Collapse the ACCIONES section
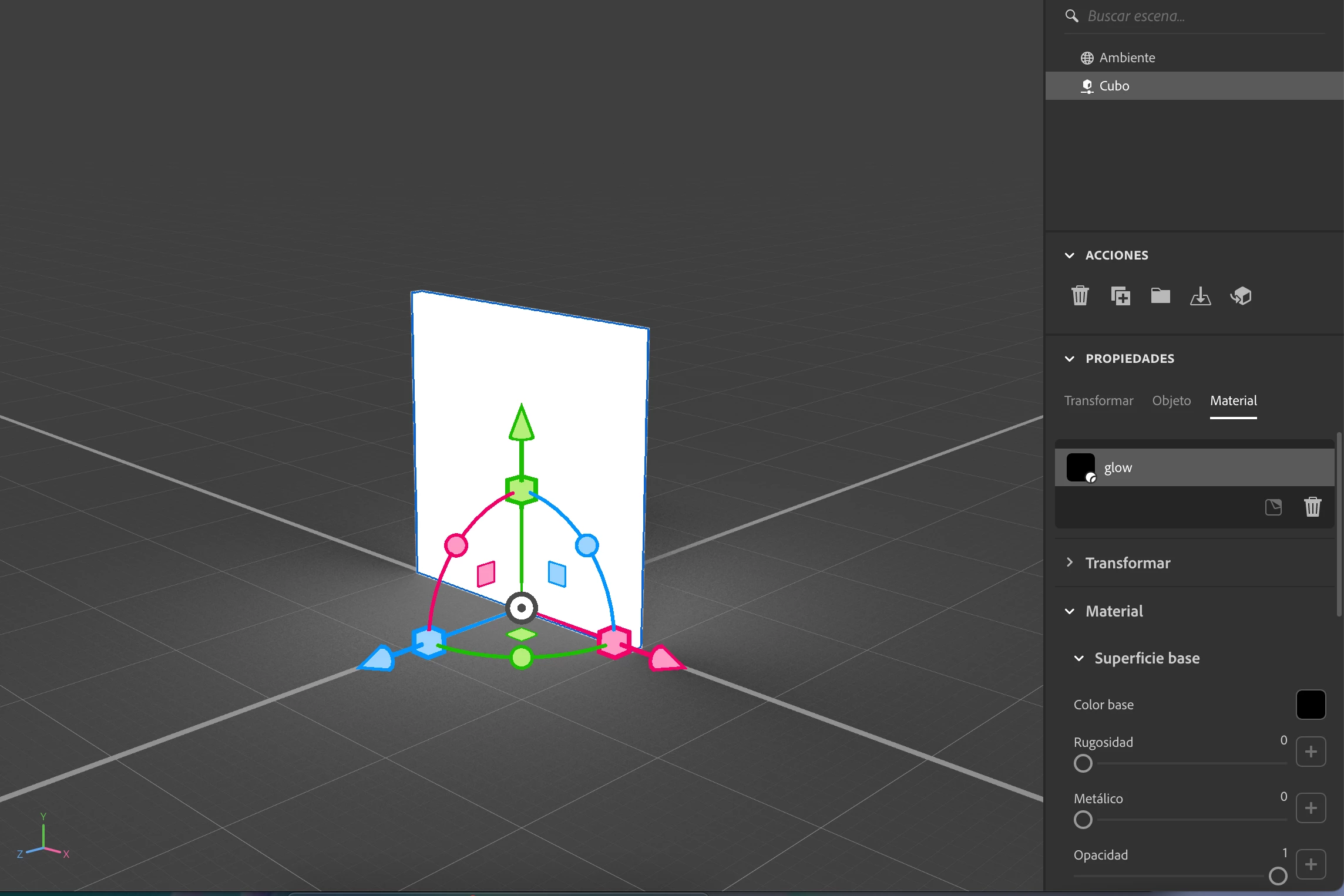Image resolution: width=1344 pixels, height=896 pixels. coord(1070,255)
